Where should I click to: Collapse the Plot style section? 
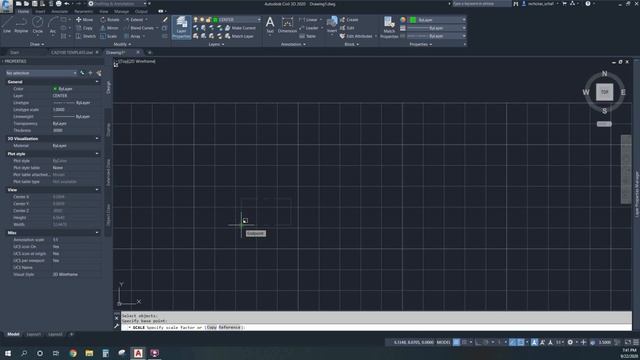(97, 153)
